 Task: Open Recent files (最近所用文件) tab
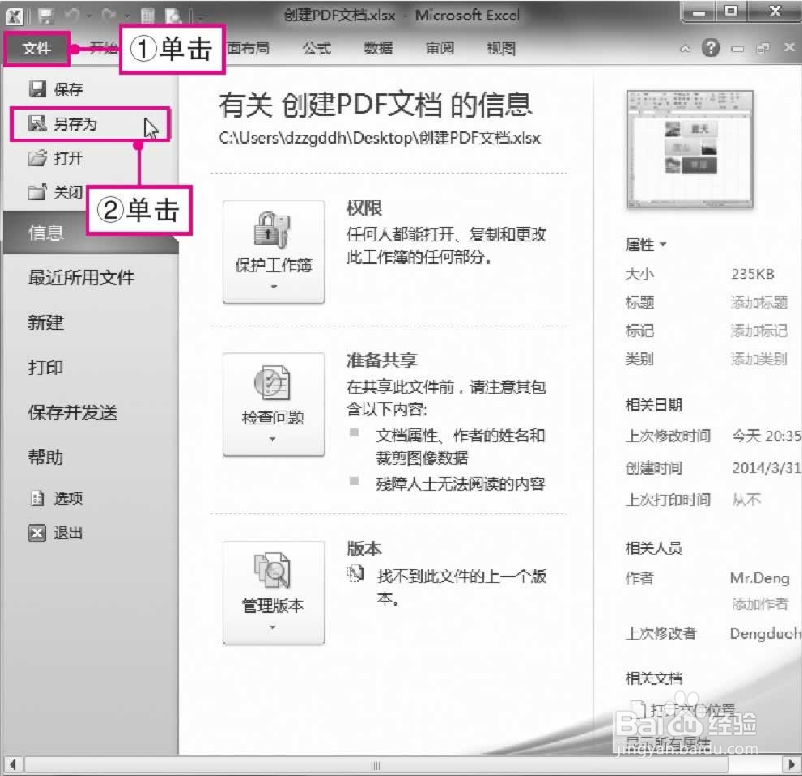click(x=81, y=278)
